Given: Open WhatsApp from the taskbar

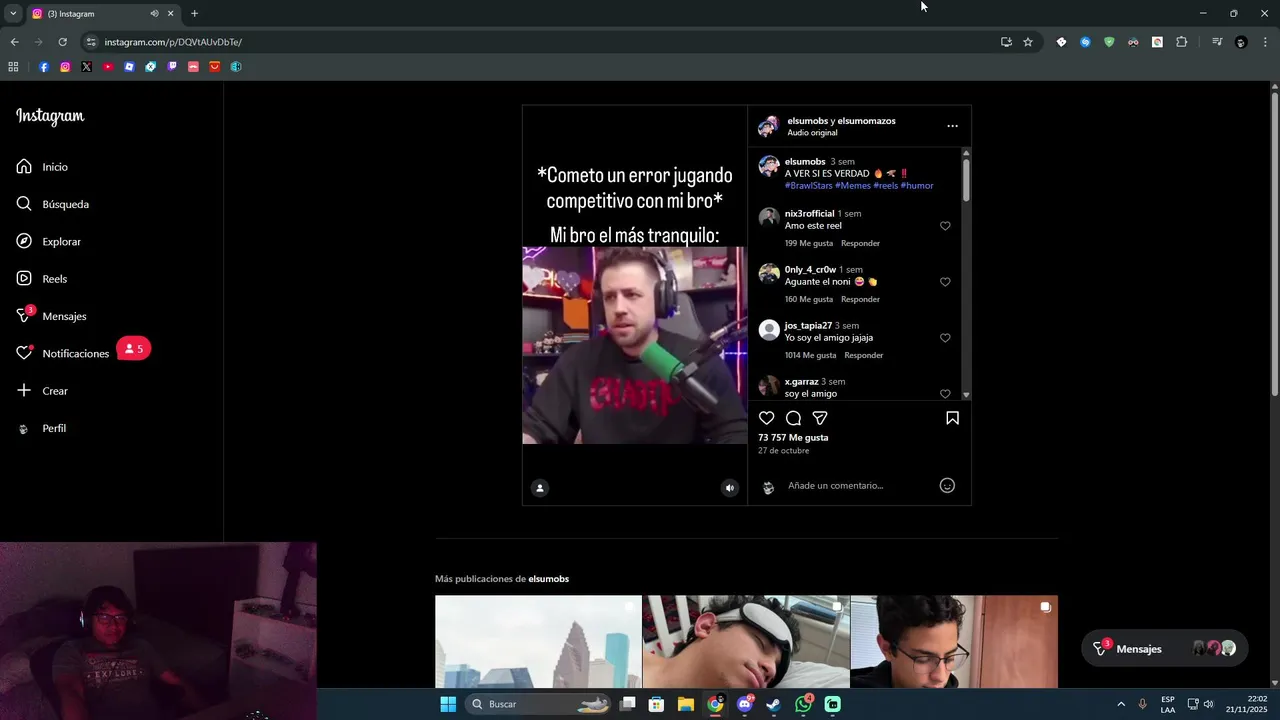Looking at the screenshot, I should tap(803, 704).
